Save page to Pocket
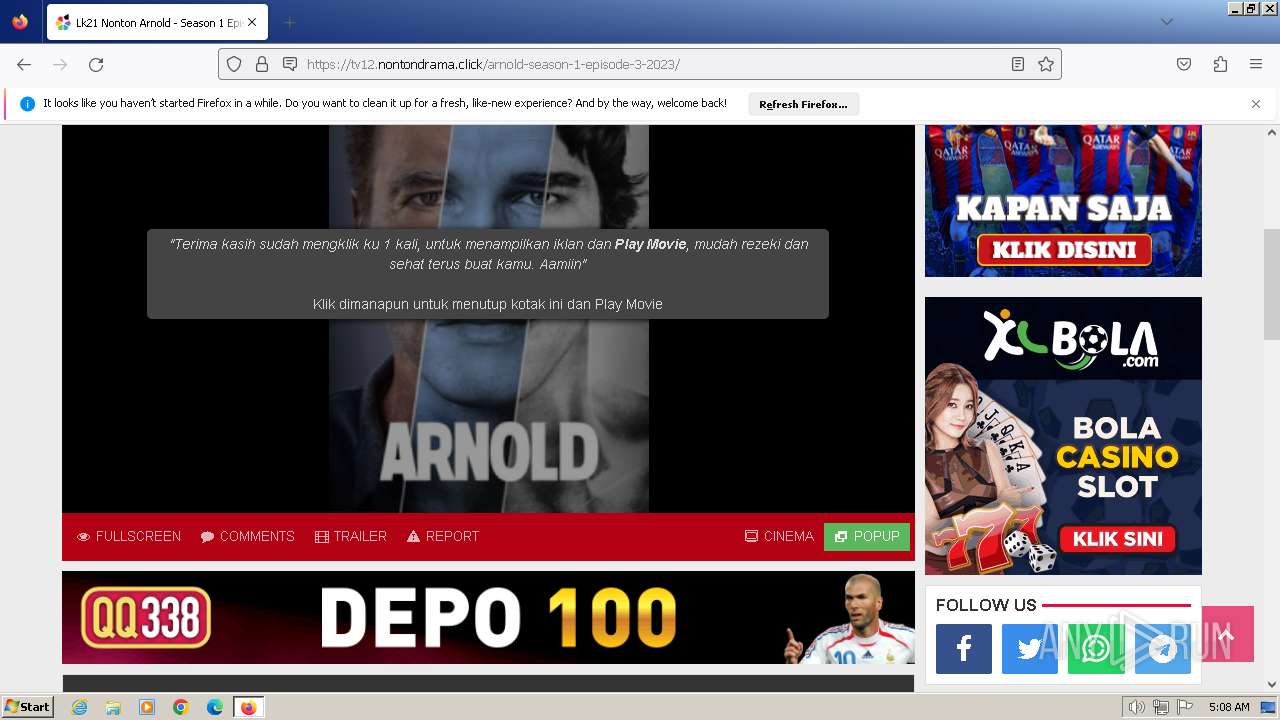The height and width of the screenshot is (720, 1280). point(1184,64)
